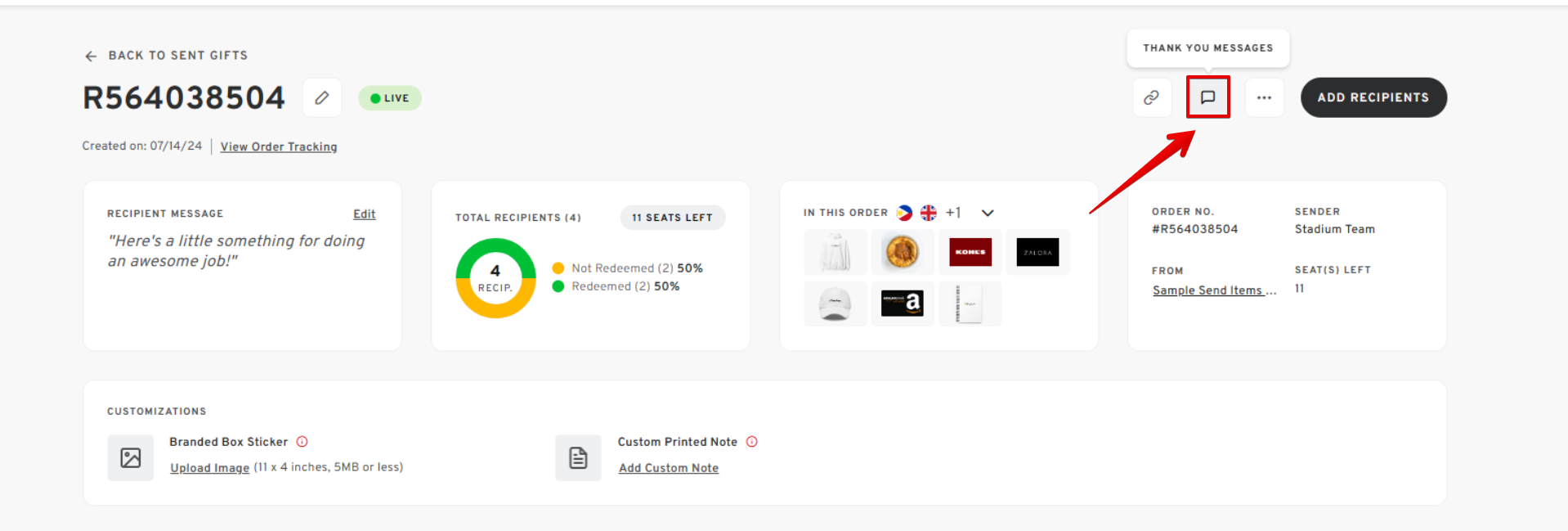
Task: Click the pencil edit icon beside order name
Action: tap(322, 98)
